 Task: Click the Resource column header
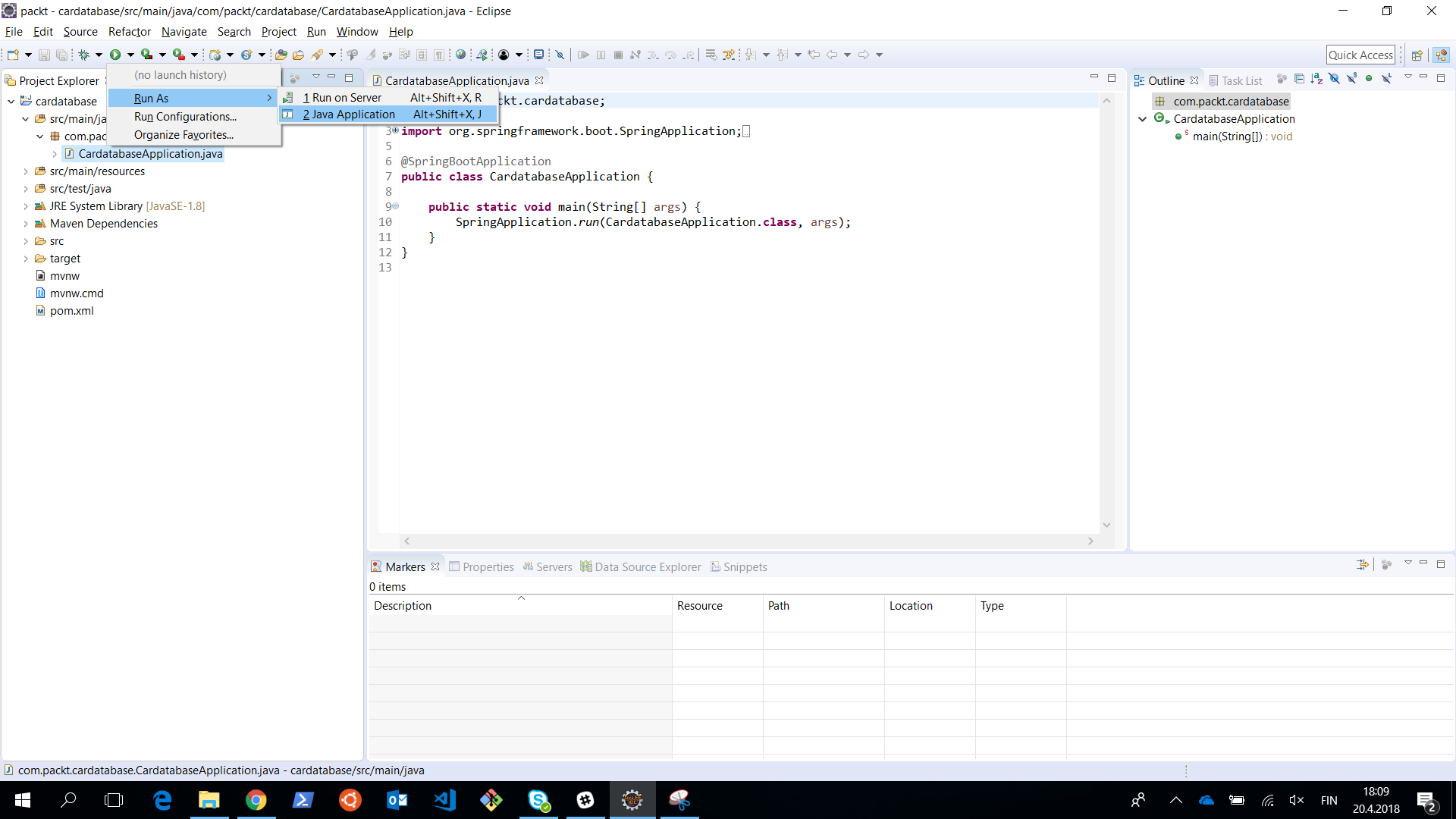coord(717,606)
